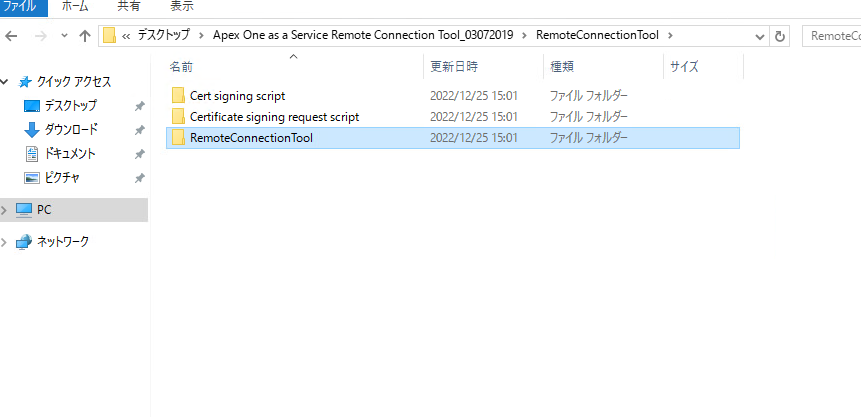The image size is (861, 417).
Task: Click the Certificate signing request script folder icon
Action: (179, 116)
